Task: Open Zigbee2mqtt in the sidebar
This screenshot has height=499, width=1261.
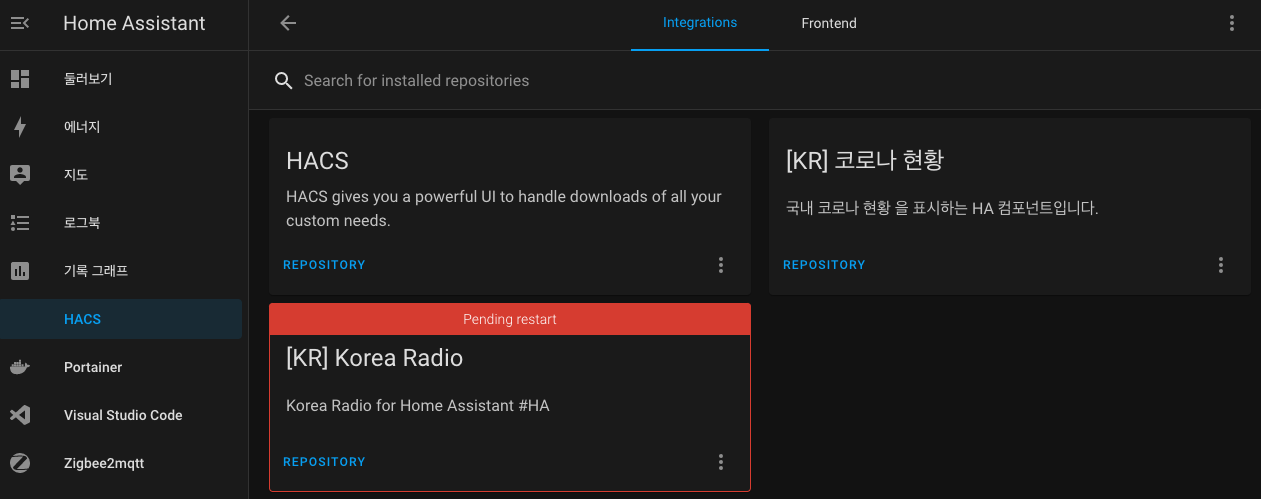Action: [x=121, y=463]
